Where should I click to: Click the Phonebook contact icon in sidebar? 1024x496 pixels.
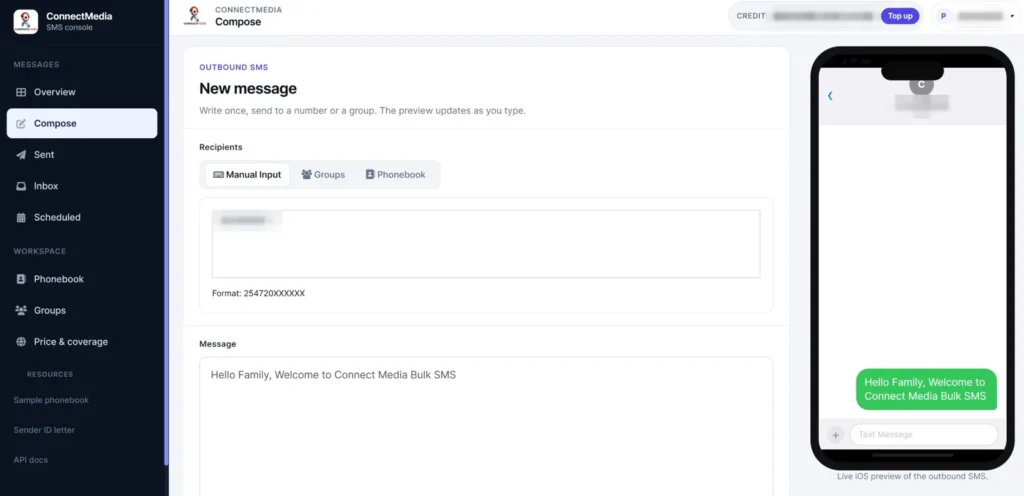pos(21,279)
